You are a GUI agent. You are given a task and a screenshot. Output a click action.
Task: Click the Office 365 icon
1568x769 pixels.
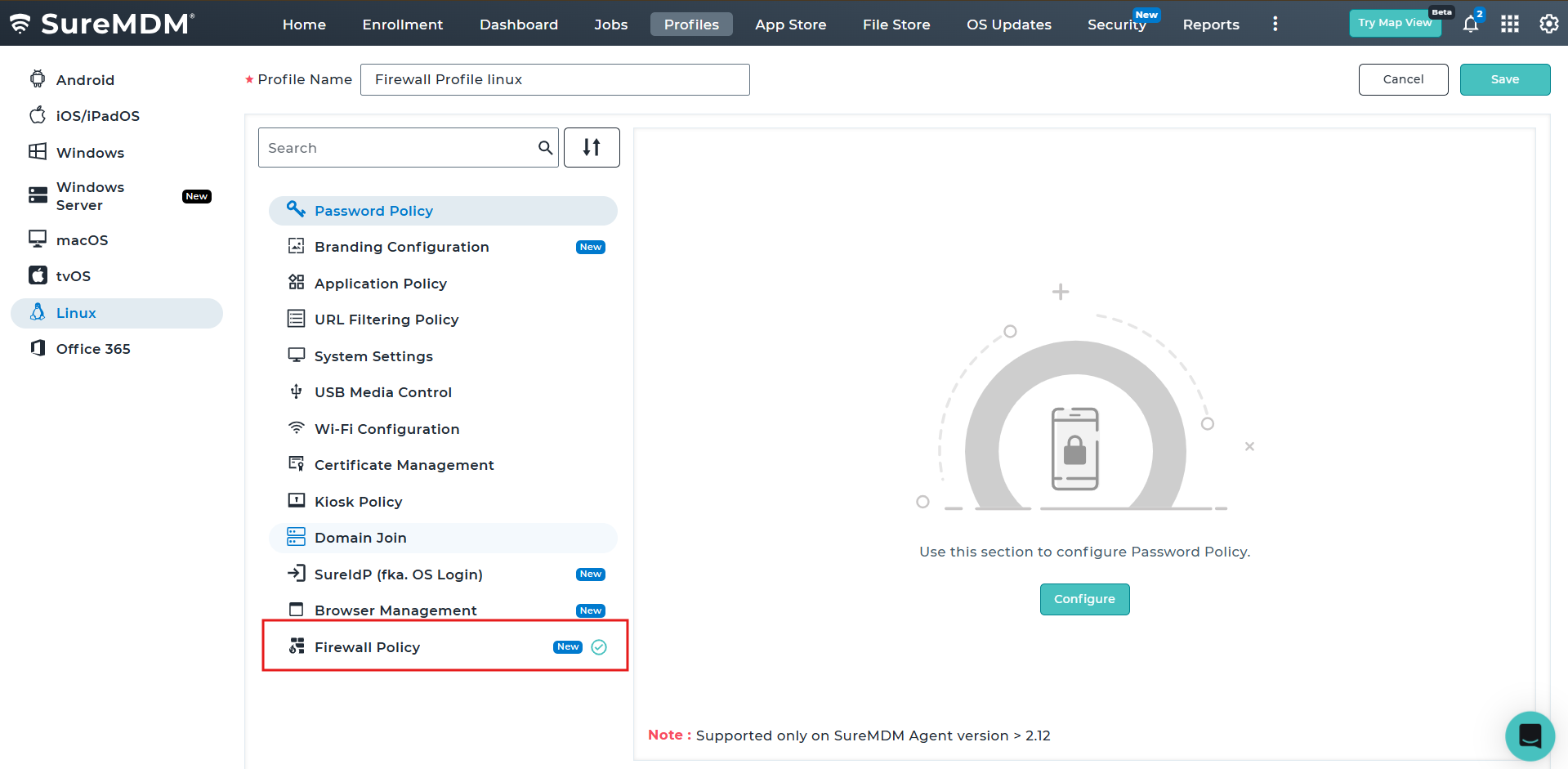coord(38,348)
